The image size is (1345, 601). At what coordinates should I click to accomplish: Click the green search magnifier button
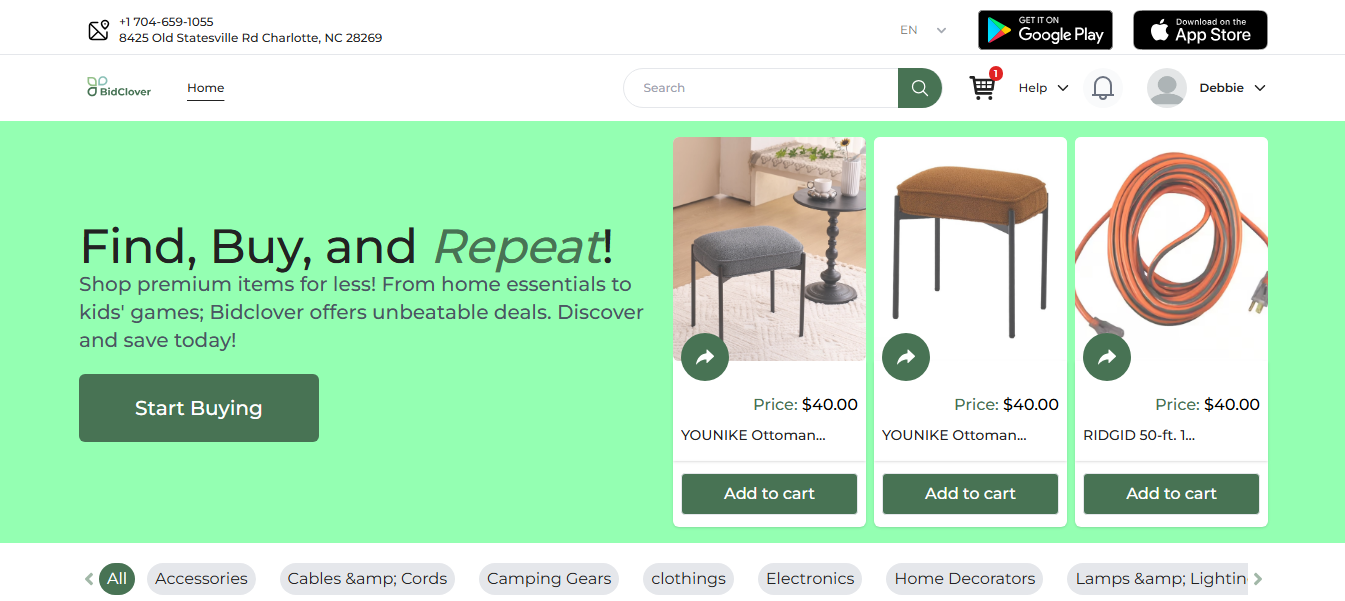920,88
